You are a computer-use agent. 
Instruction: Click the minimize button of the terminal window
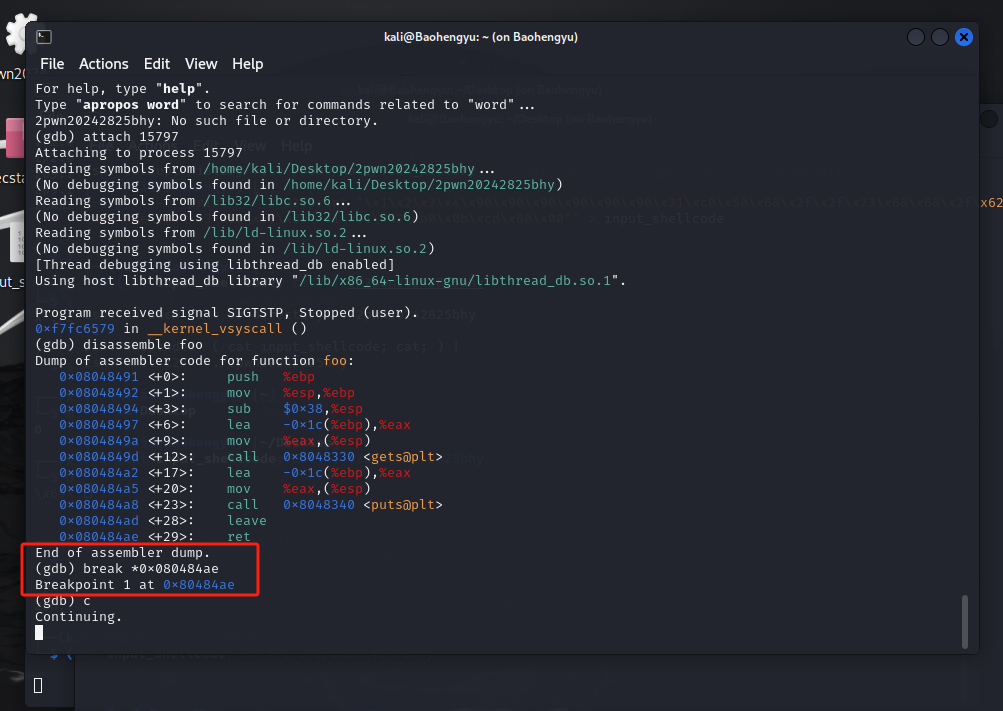916,37
